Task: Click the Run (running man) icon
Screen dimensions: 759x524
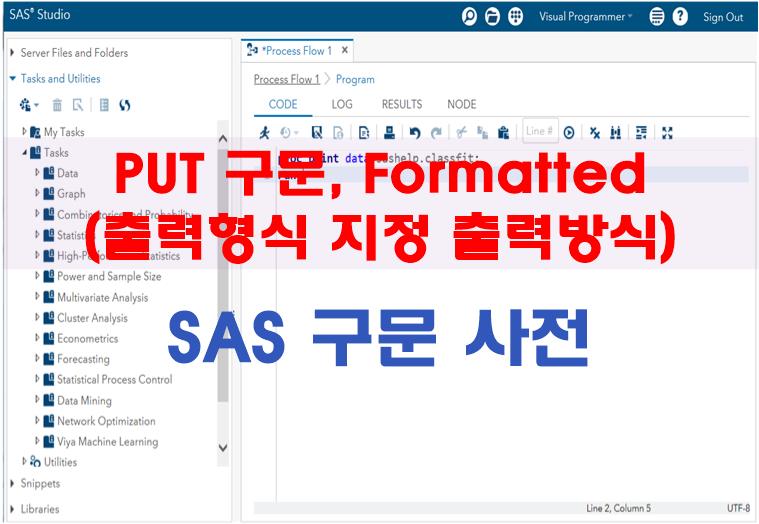Action: 264,132
